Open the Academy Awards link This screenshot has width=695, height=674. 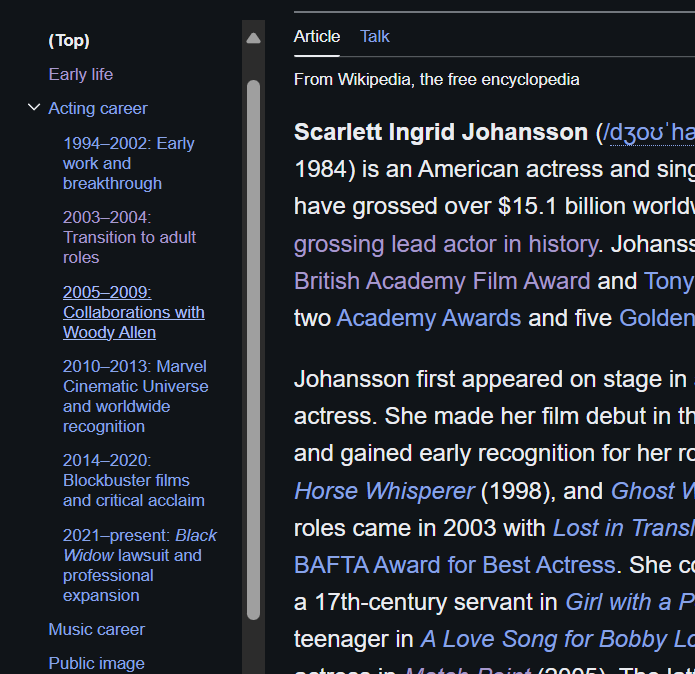(429, 318)
